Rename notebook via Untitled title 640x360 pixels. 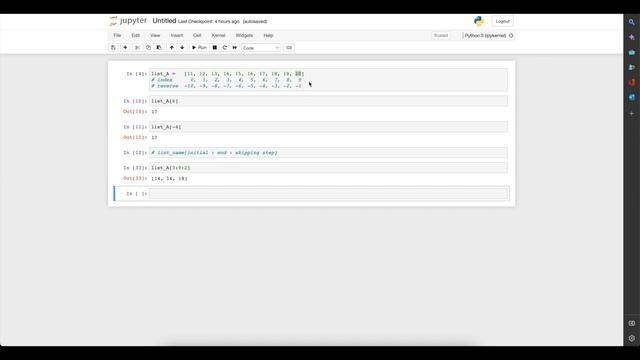pyautogui.click(x=164, y=21)
